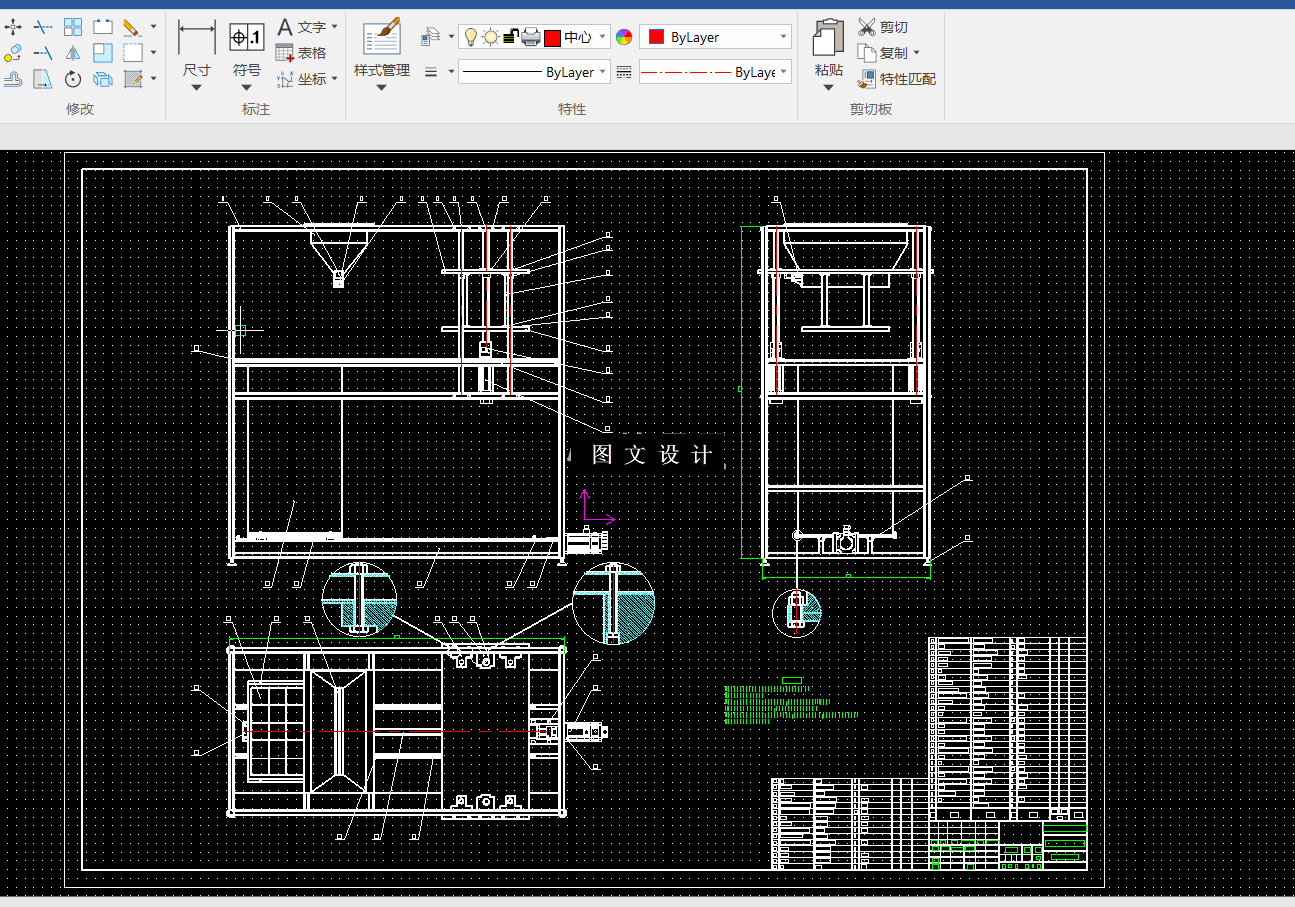Screen dimensions: 1295x907
Task: Toggle the layer freeze sun icon
Action: click(x=491, y=37)
